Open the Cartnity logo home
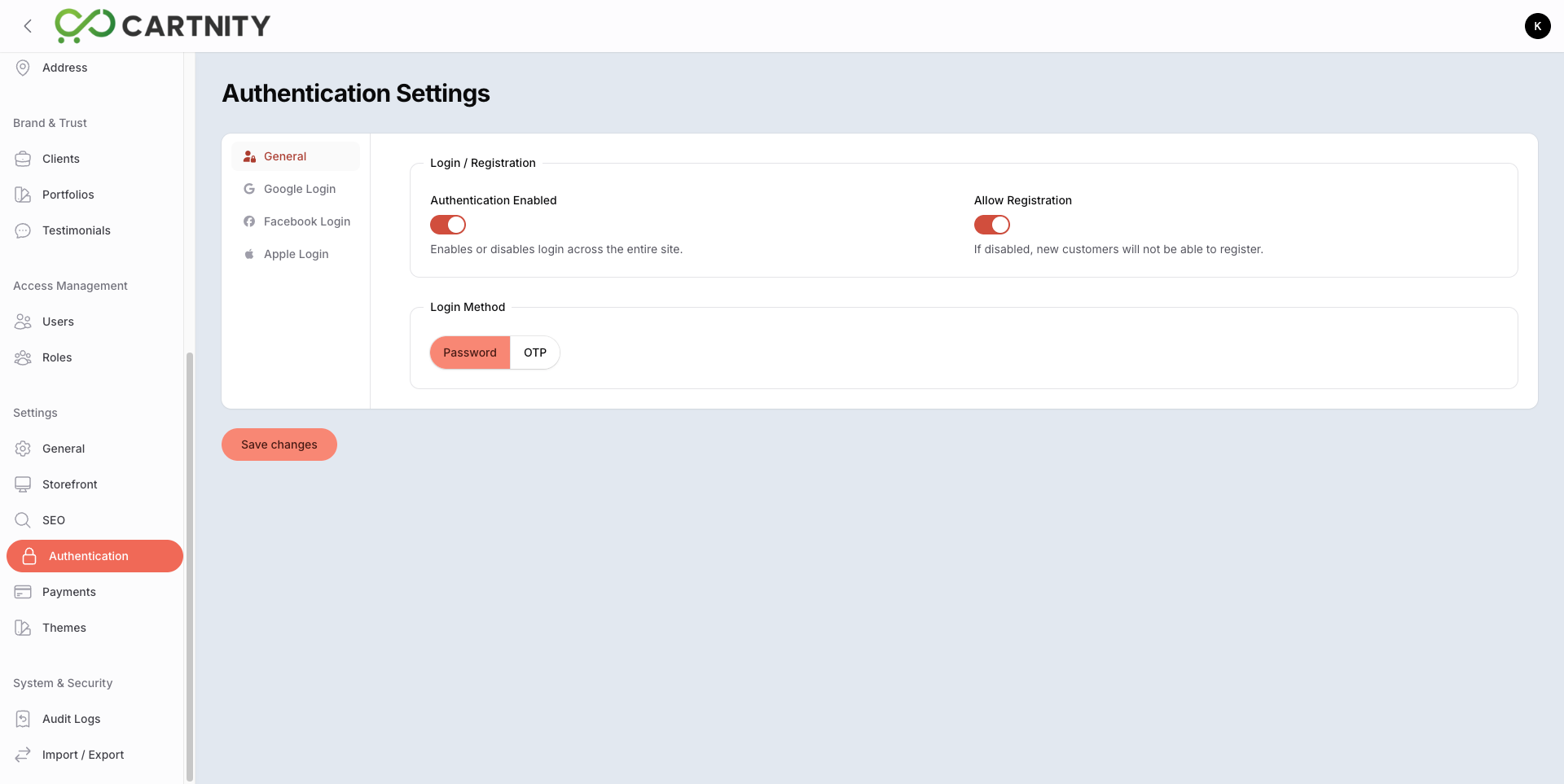The image size is (1564, 784). pos(162,26)
